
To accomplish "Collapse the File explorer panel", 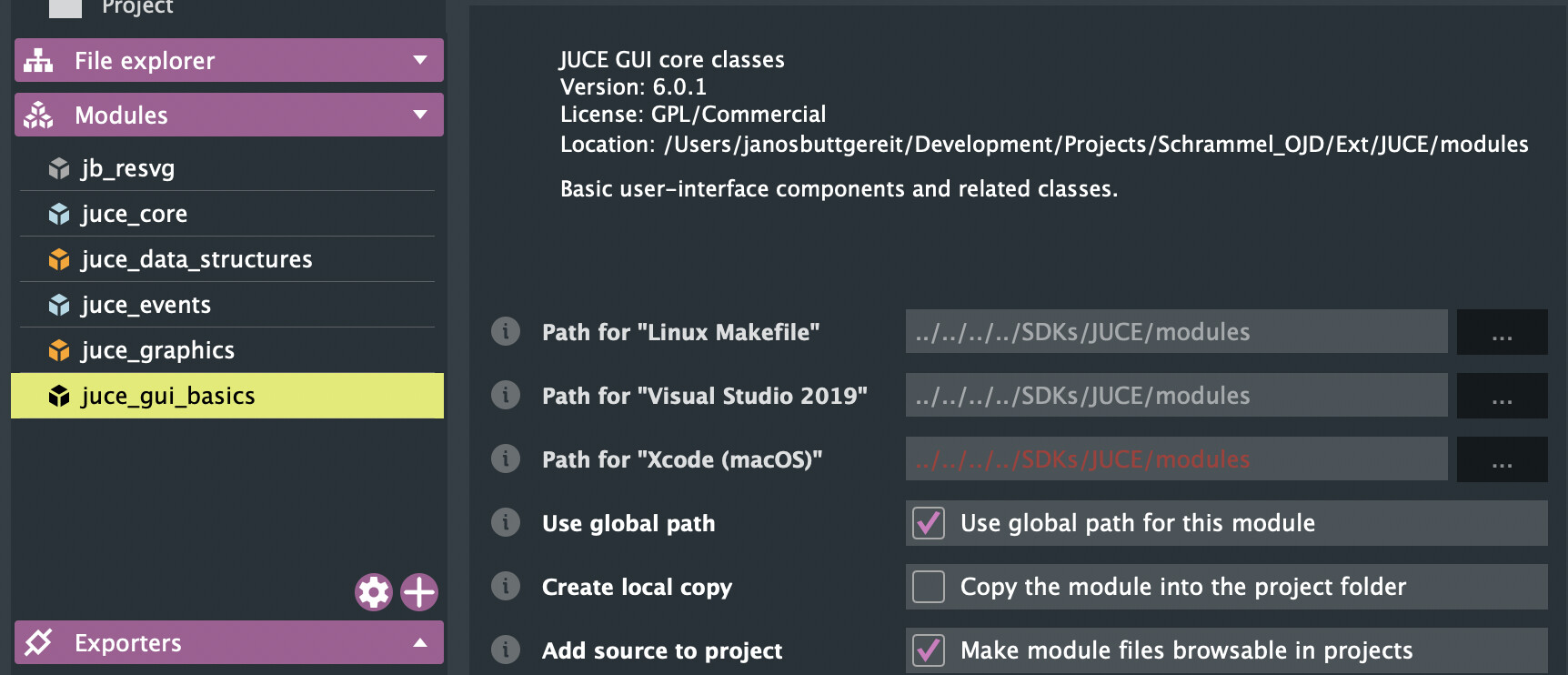I will (420, 60).
